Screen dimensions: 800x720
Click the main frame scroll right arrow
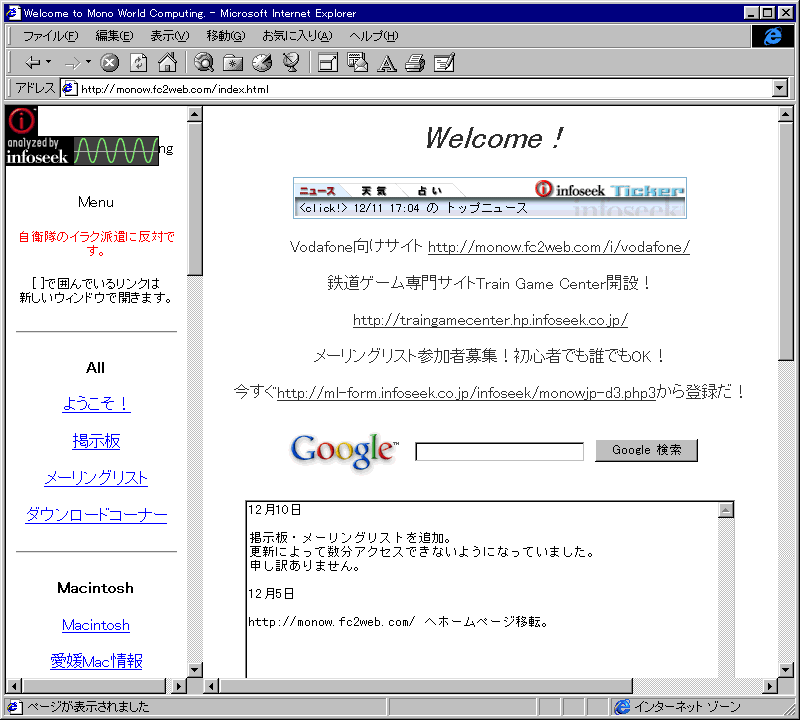[x=770, y=686]
